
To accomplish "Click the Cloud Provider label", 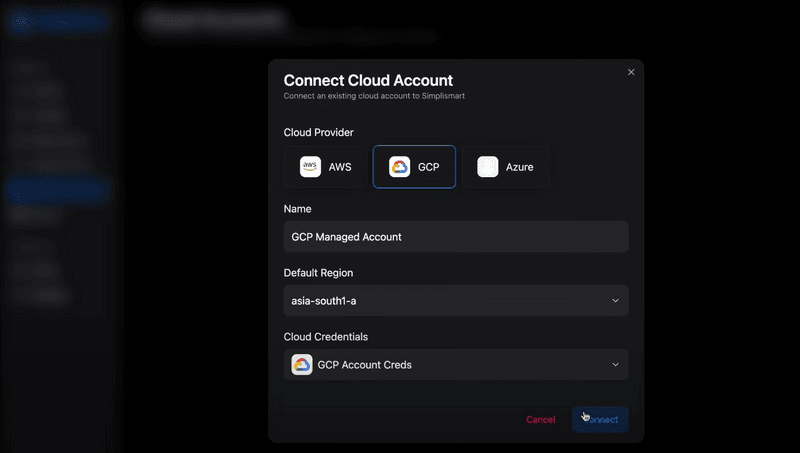I will click(318, 133).
